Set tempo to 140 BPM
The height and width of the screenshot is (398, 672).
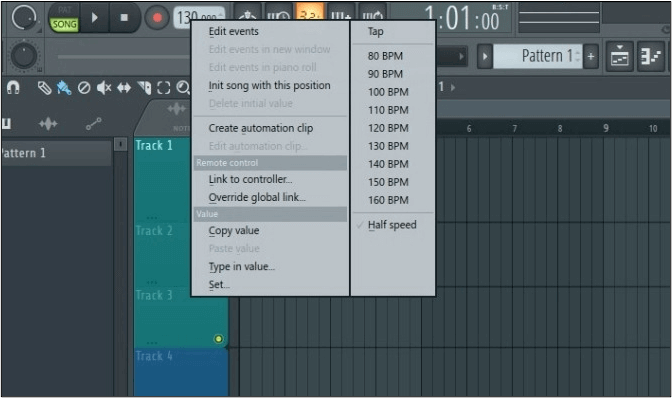click(x=388, y=164)
